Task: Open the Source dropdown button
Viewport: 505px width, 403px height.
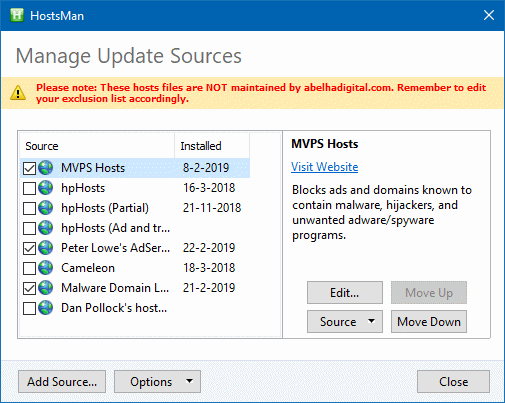Action: [345, 322]
